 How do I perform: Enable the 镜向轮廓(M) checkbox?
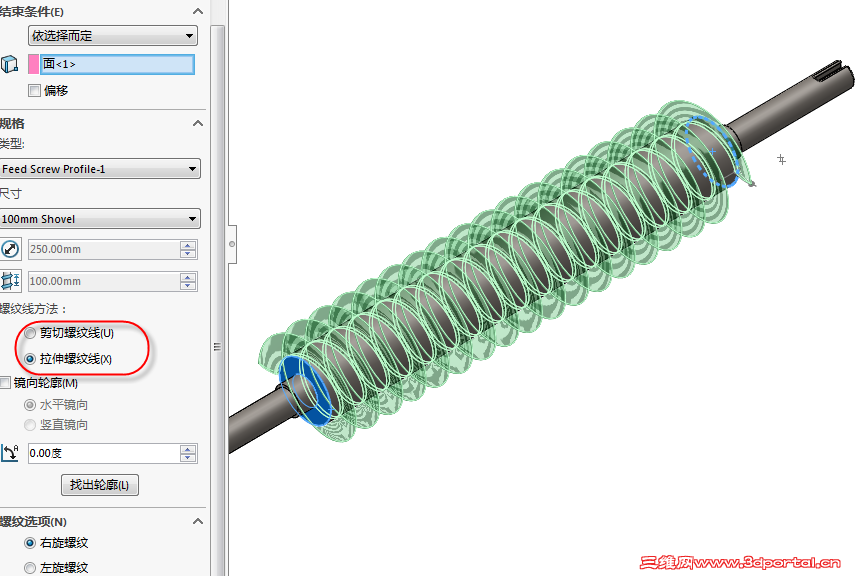5,383
